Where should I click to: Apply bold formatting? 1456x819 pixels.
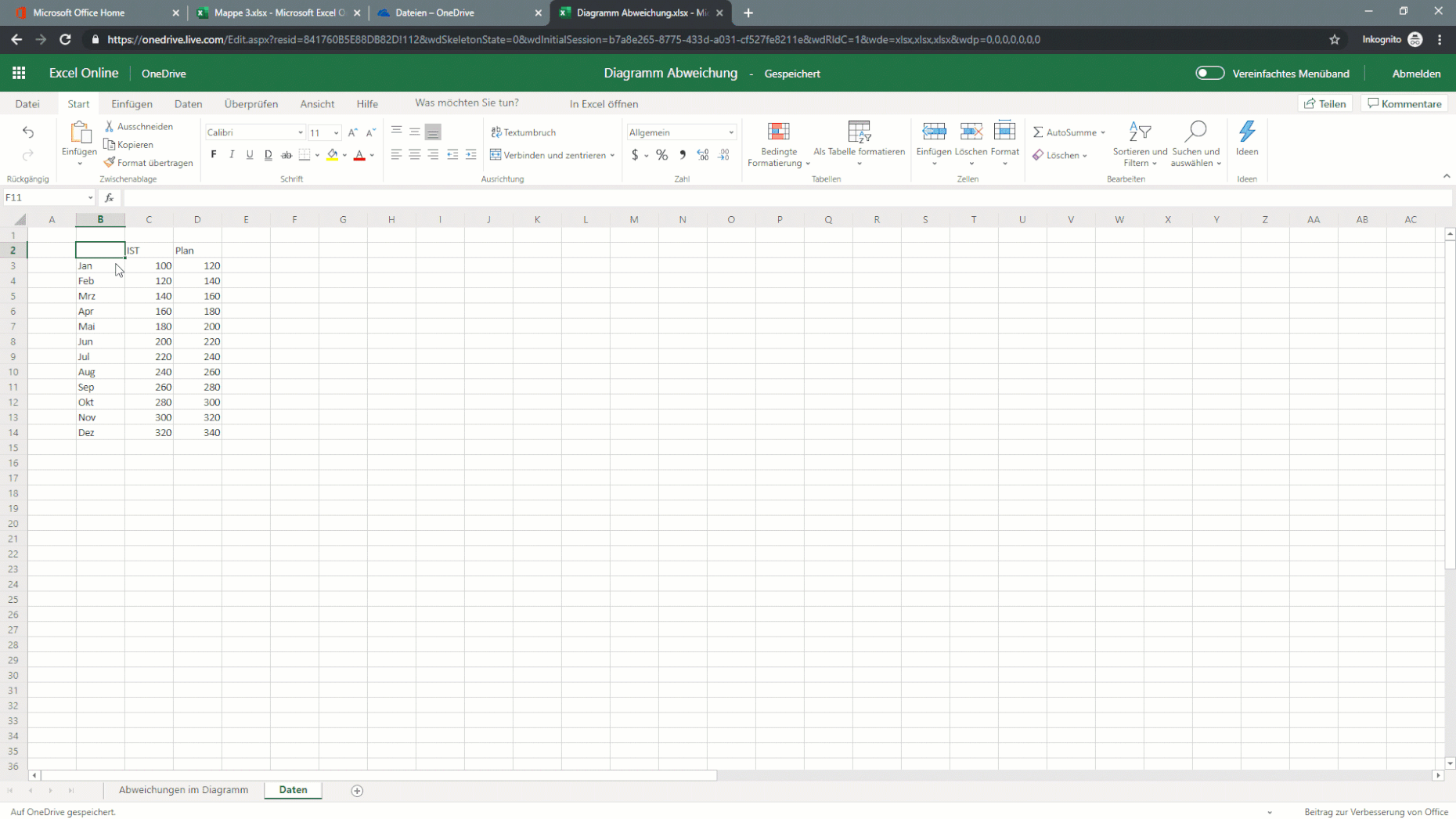click(x=213, y=154)
